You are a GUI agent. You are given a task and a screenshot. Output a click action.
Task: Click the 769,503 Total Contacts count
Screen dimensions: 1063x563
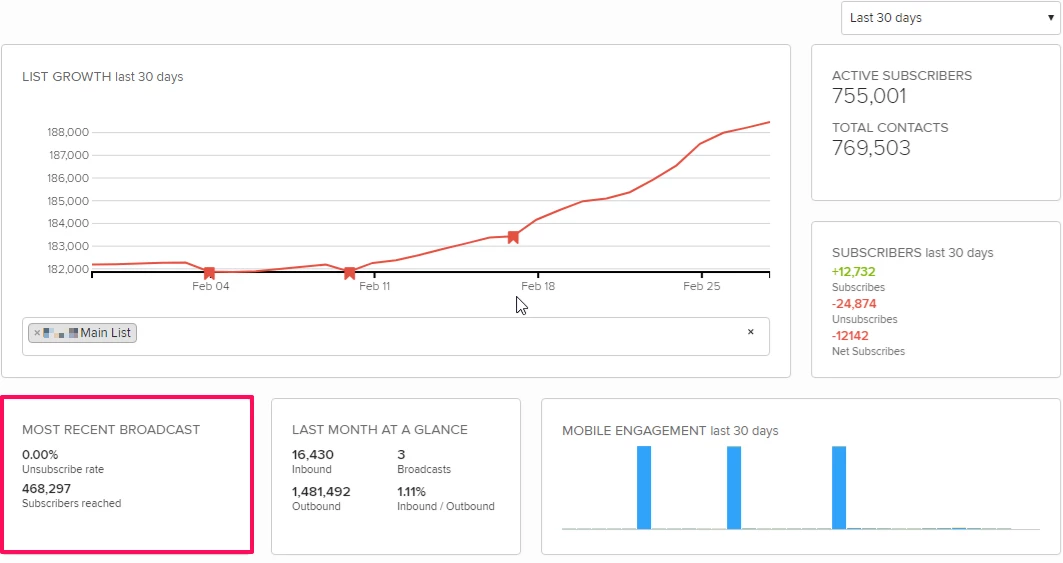click(x=871, y=148)
